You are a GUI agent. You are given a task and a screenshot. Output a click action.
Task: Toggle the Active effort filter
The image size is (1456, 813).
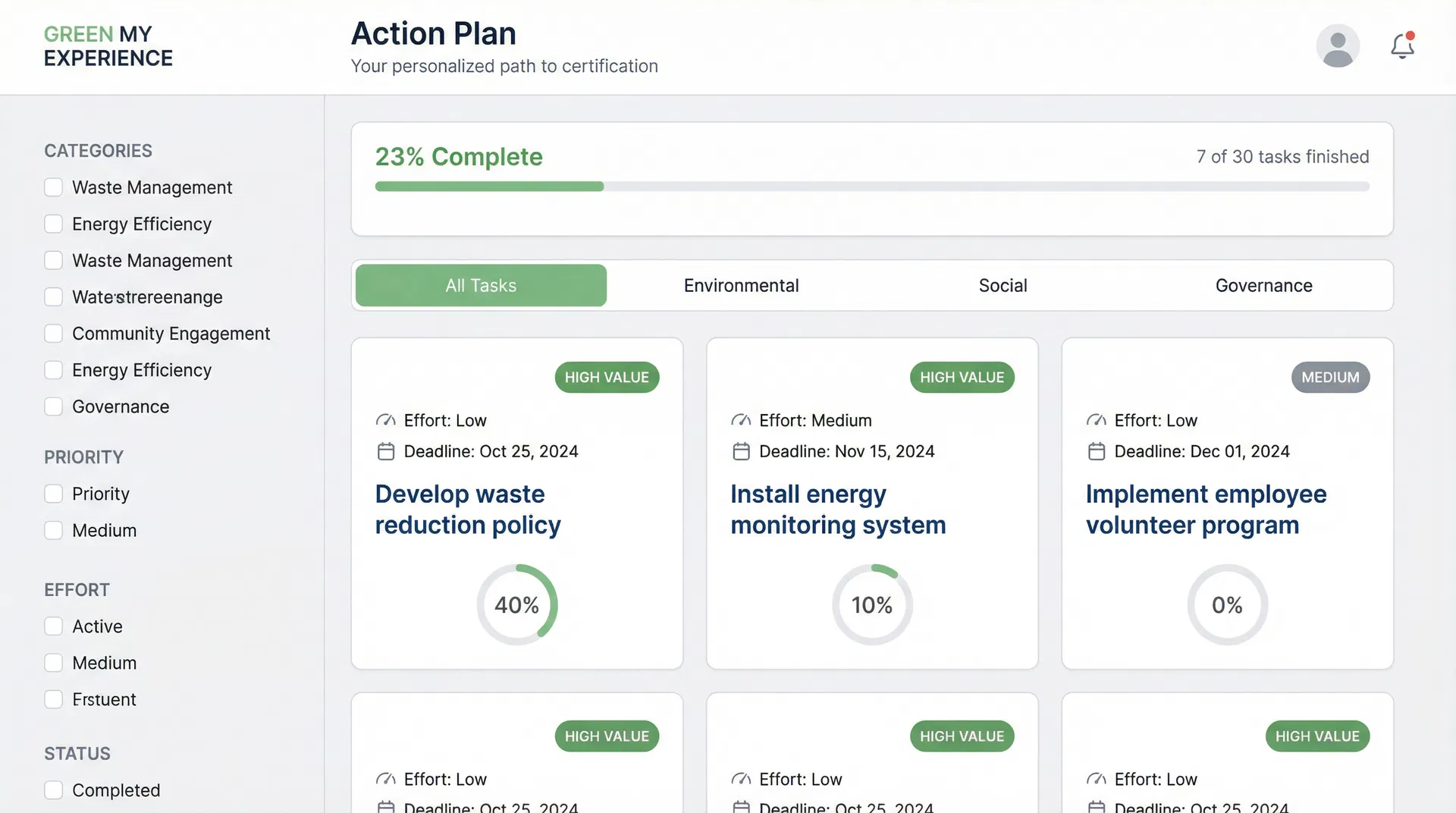(x=53, y=626)
